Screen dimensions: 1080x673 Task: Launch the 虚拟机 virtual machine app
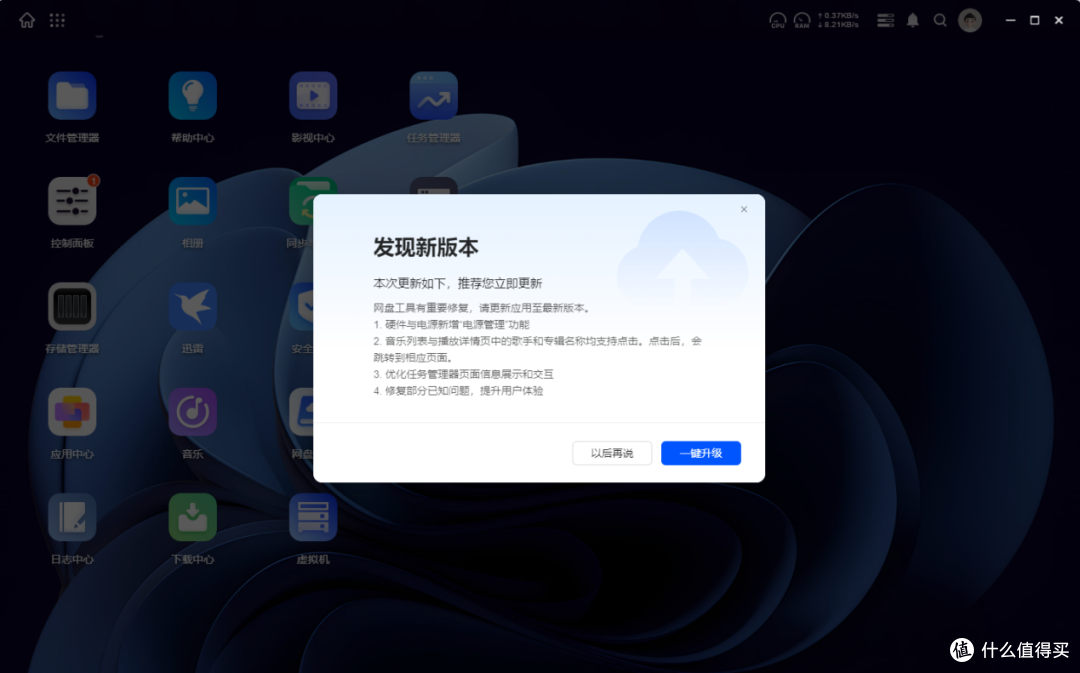[313, 517]
